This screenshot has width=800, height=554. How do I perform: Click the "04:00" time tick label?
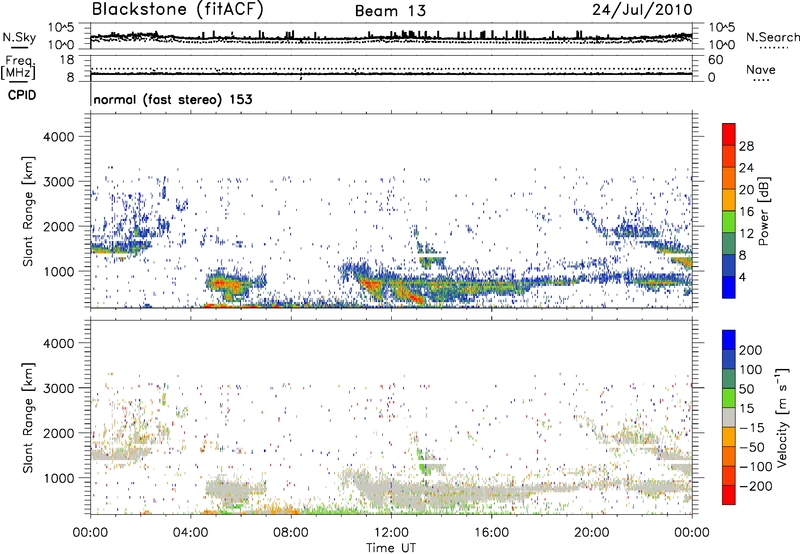(190, 533)
